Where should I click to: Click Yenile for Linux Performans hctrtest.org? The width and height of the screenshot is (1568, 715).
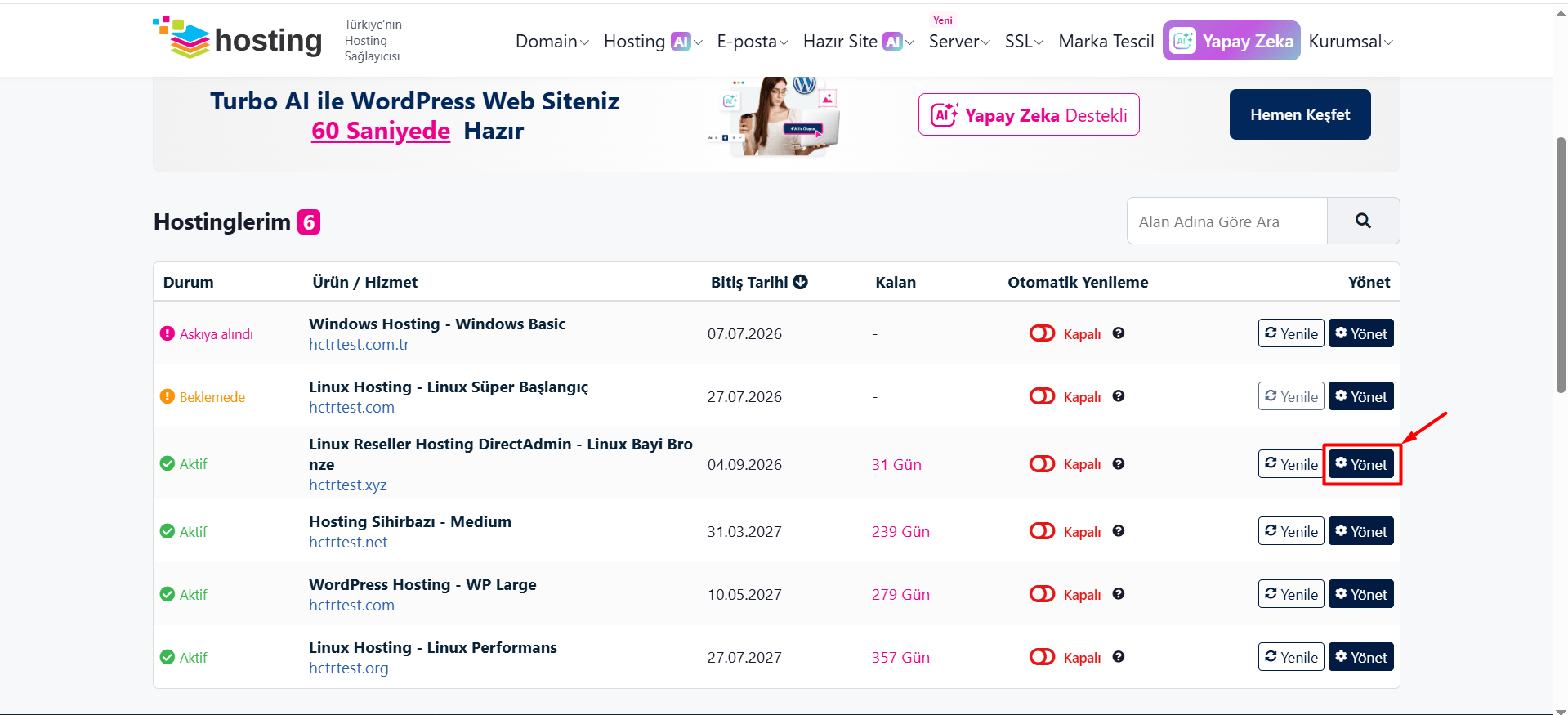[x=1291, y=657]
